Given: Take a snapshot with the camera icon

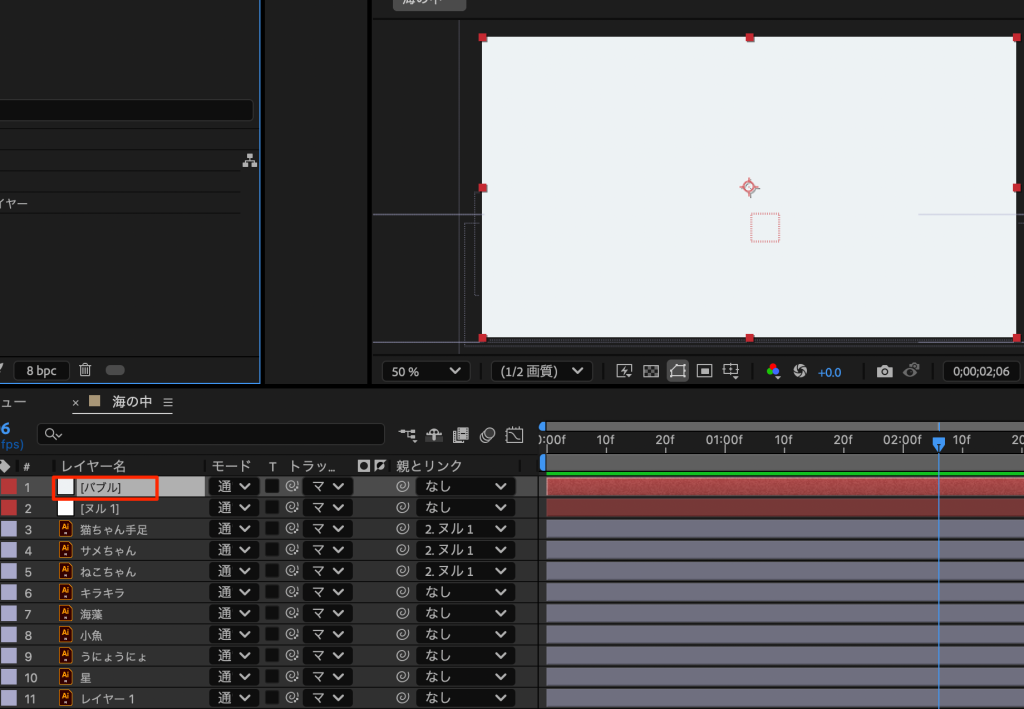Looking at the screenshot, I should click(884, 371).
